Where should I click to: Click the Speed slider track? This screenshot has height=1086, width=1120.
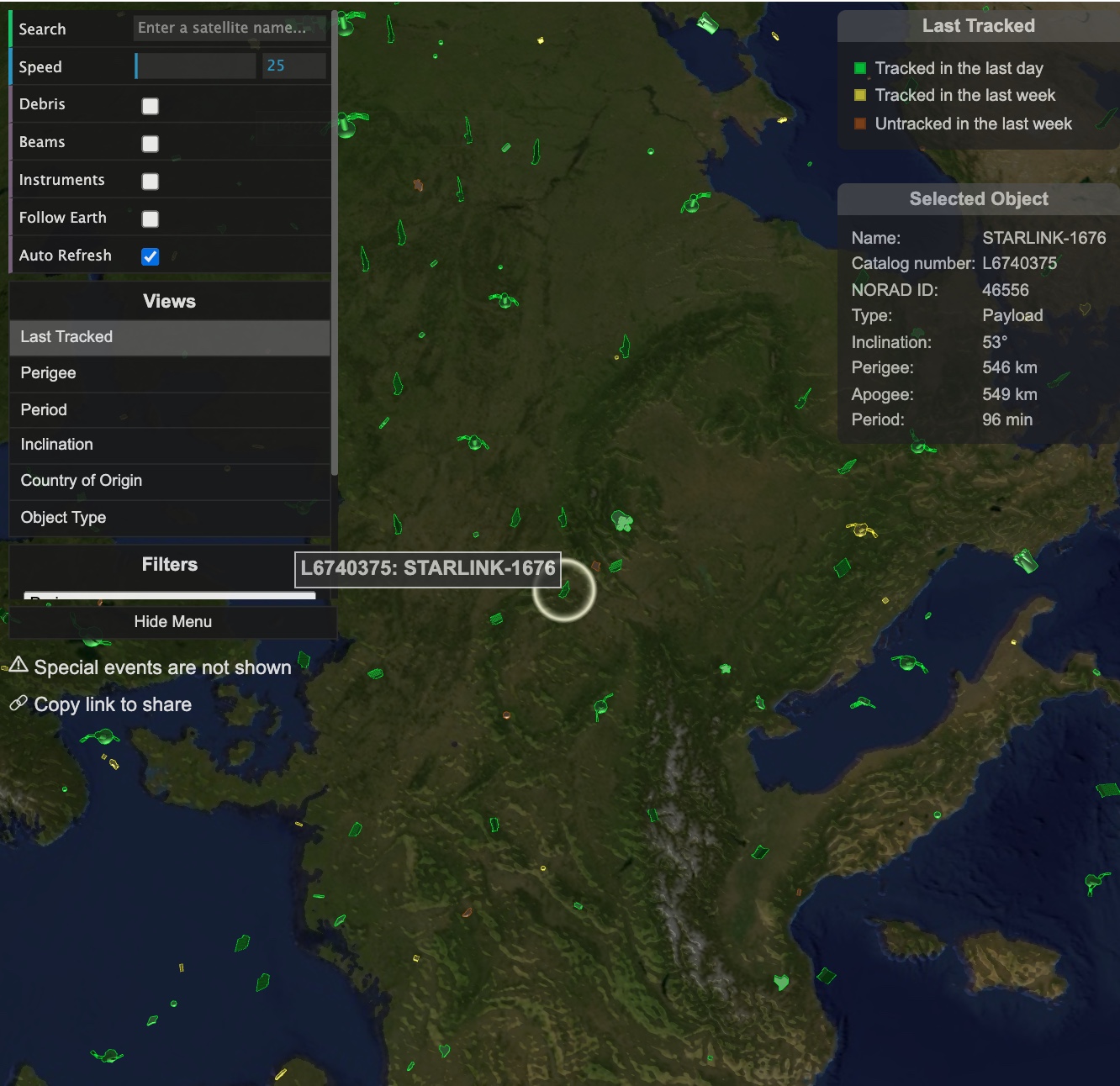pos(195,66)
